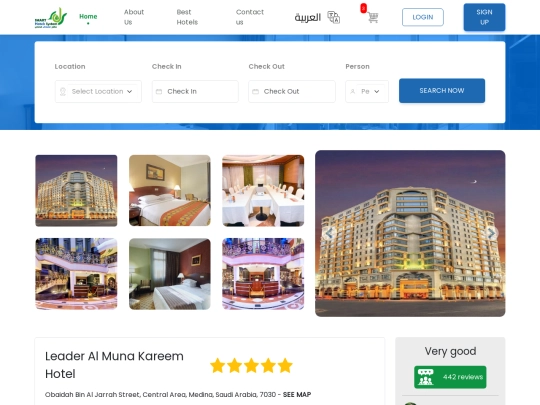Screen dimensions: 540x405
Task: Click the Smart Hotels System logo
Action: point(51,18)
